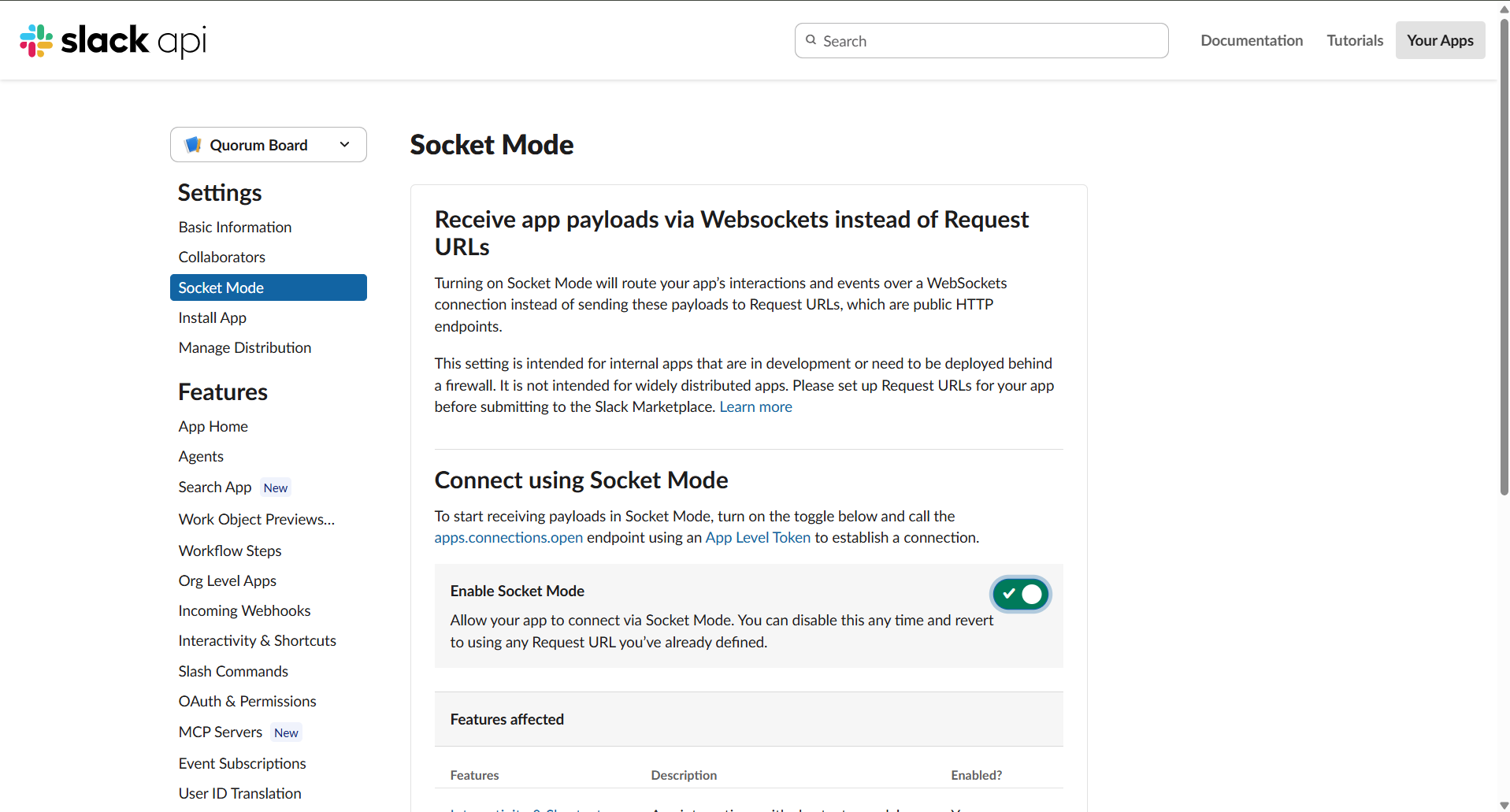Click the scrollbar down arrow
The height and width of the screenshot is (812, 1510).
1504,805
